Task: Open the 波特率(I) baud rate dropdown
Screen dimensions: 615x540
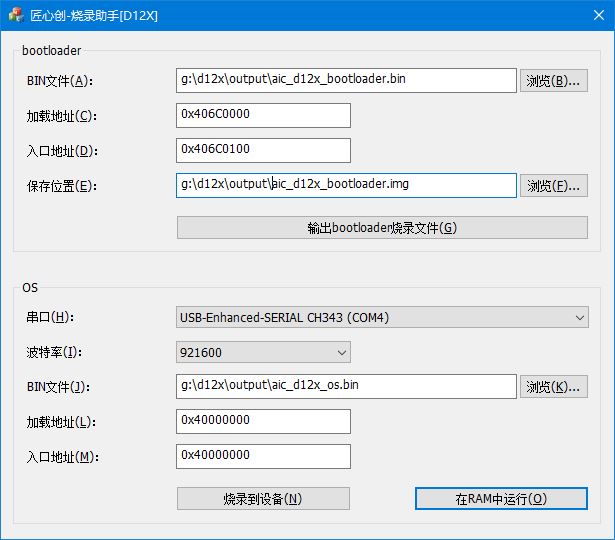Action: pos(263,352)
